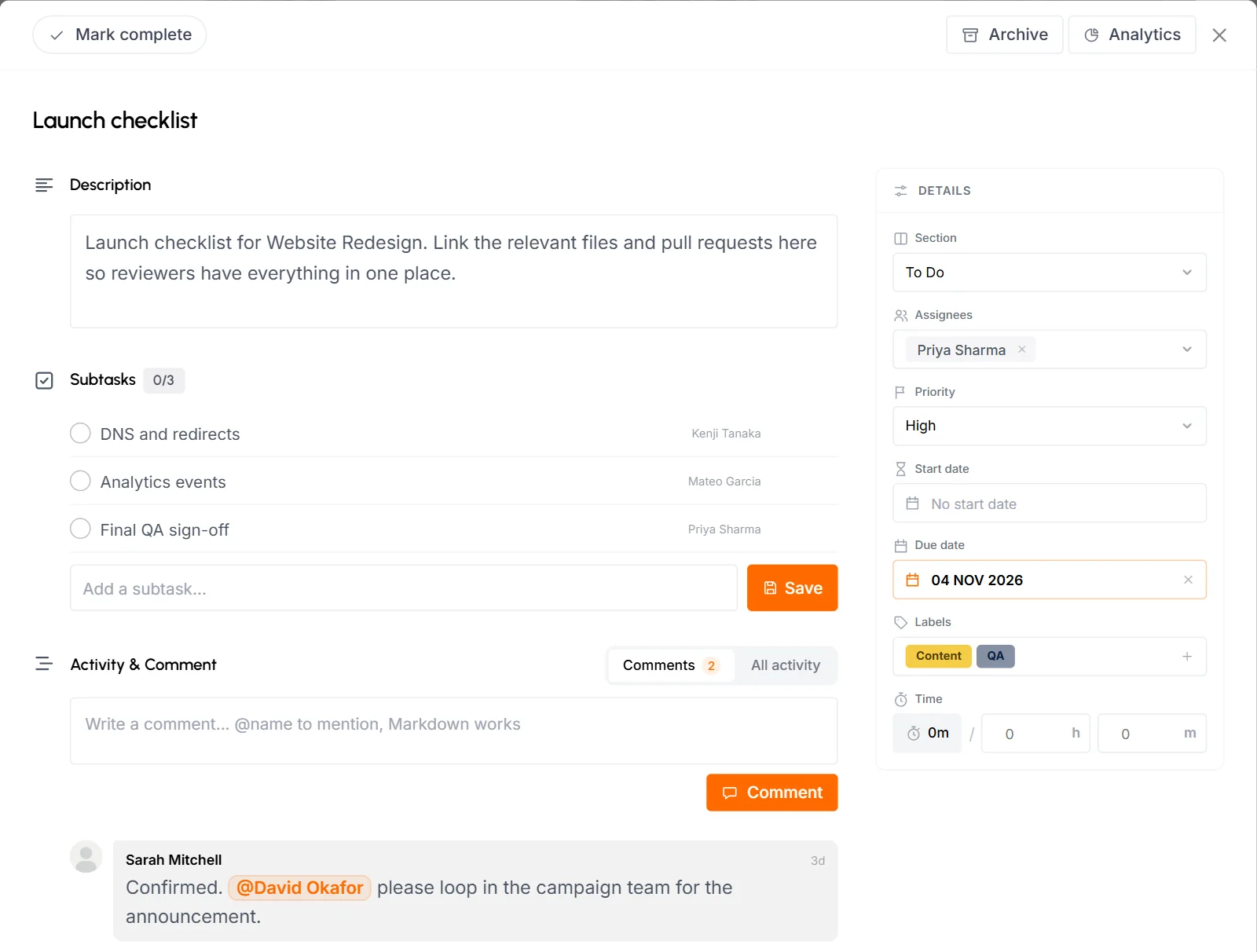Screen dimensions: 1257x952
Task: Click the Start date hourglass icon
Action: pyautogui.click(x=900, y=469)
